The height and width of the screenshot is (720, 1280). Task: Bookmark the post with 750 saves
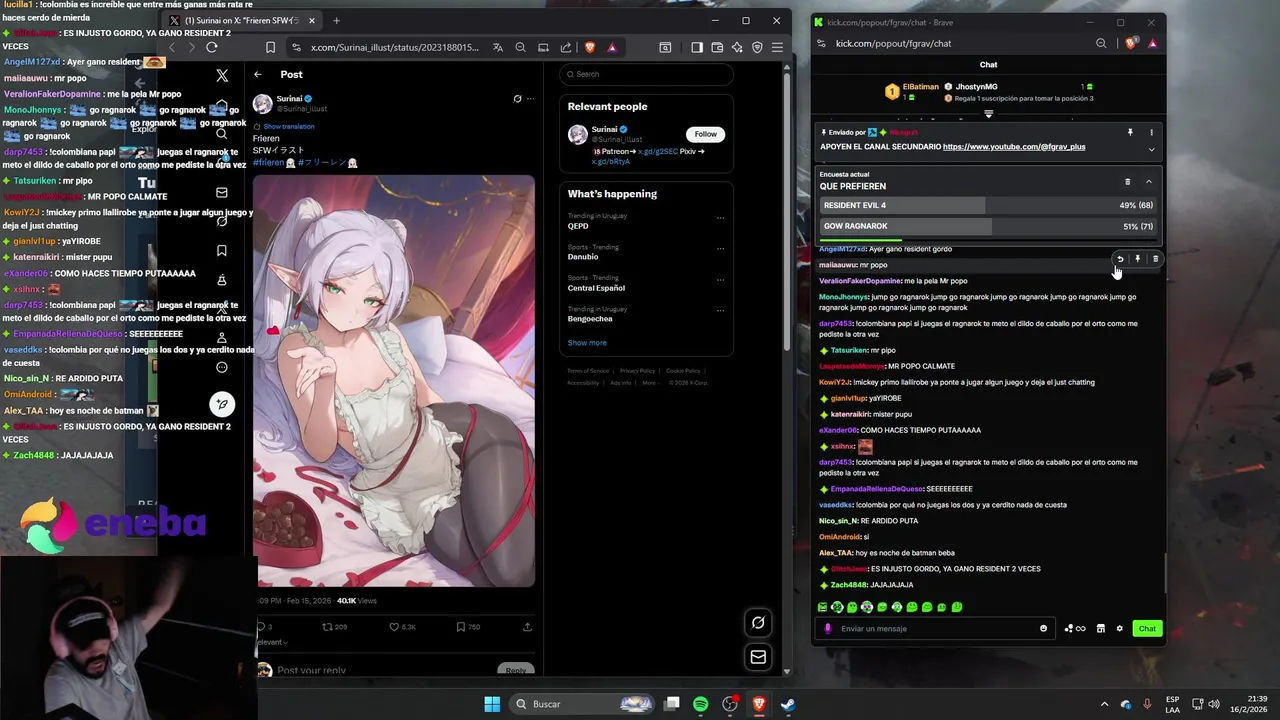468,627
